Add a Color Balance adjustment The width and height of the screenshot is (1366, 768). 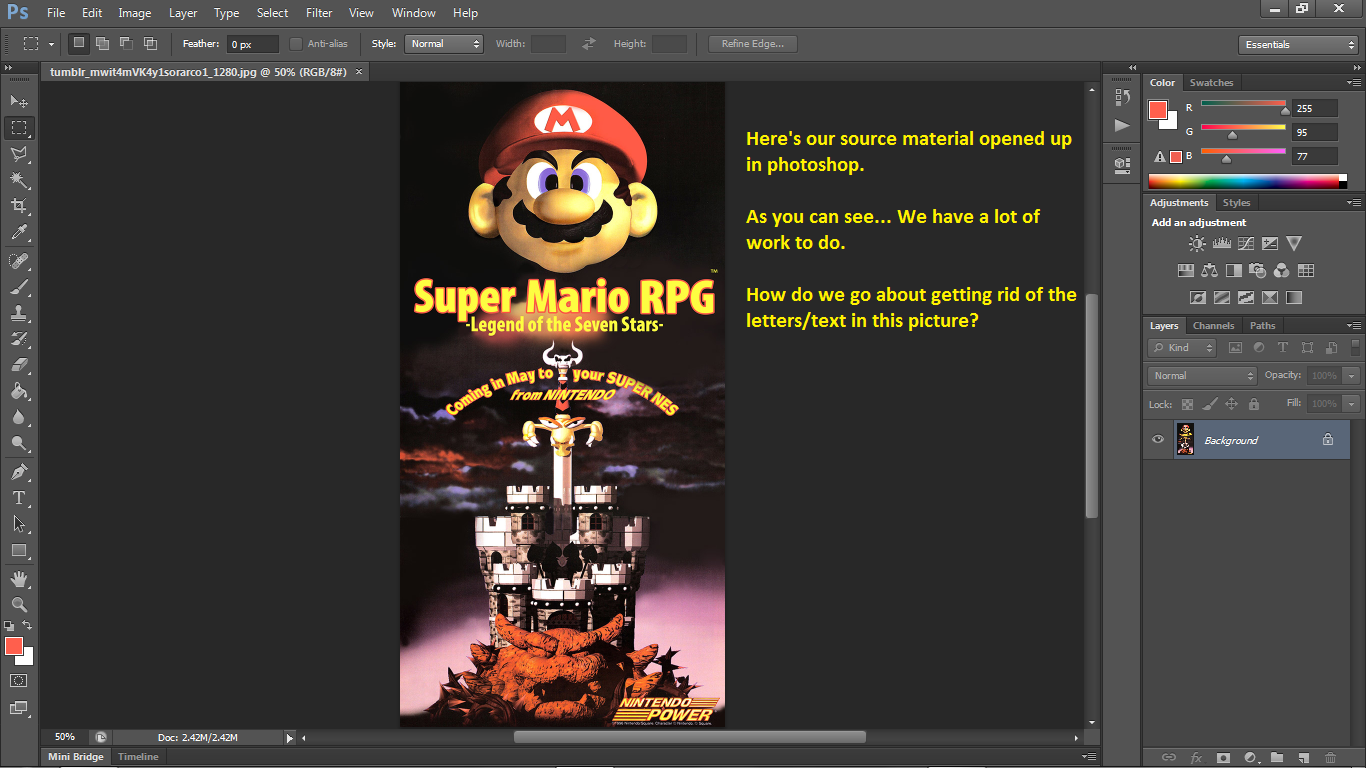[1210, 270]
